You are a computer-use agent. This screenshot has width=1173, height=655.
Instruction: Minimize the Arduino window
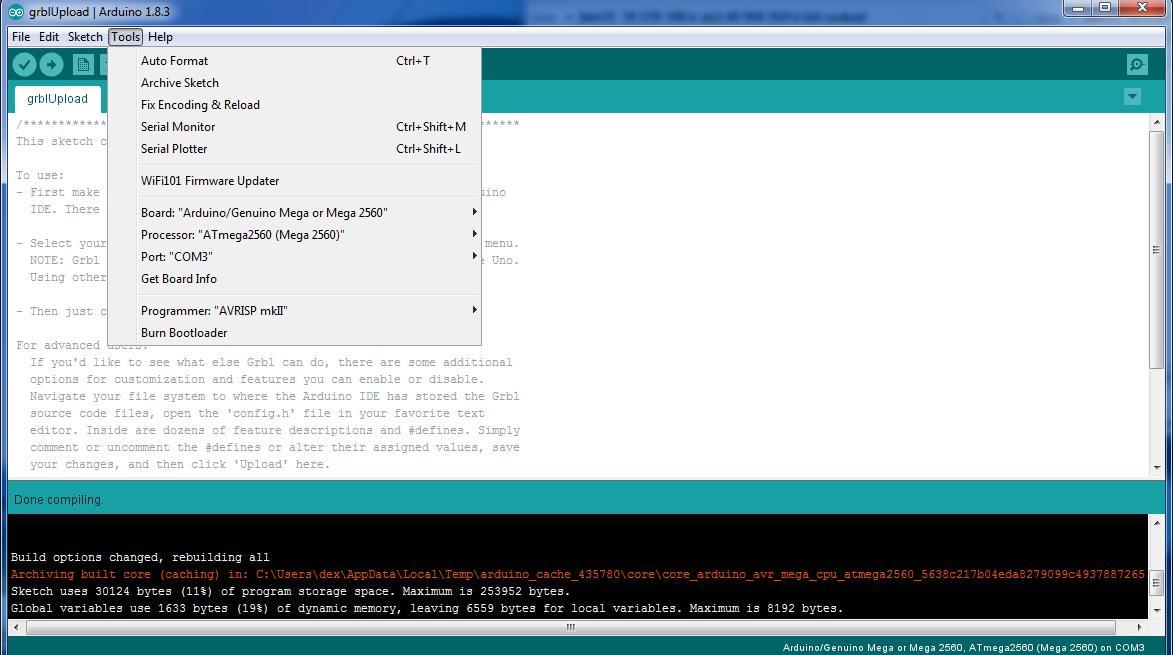tap(1078, 8)
